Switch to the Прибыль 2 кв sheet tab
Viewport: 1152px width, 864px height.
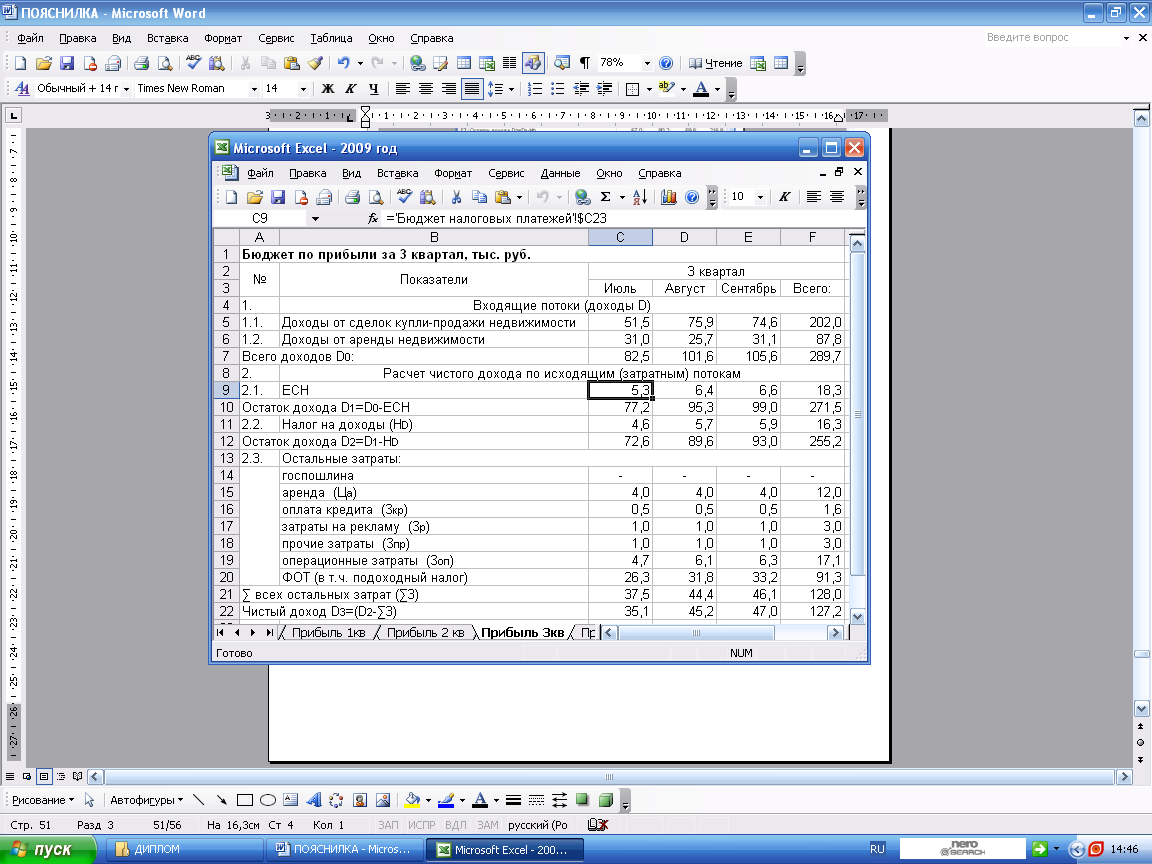pyautogui.click(x=426, y=633)
